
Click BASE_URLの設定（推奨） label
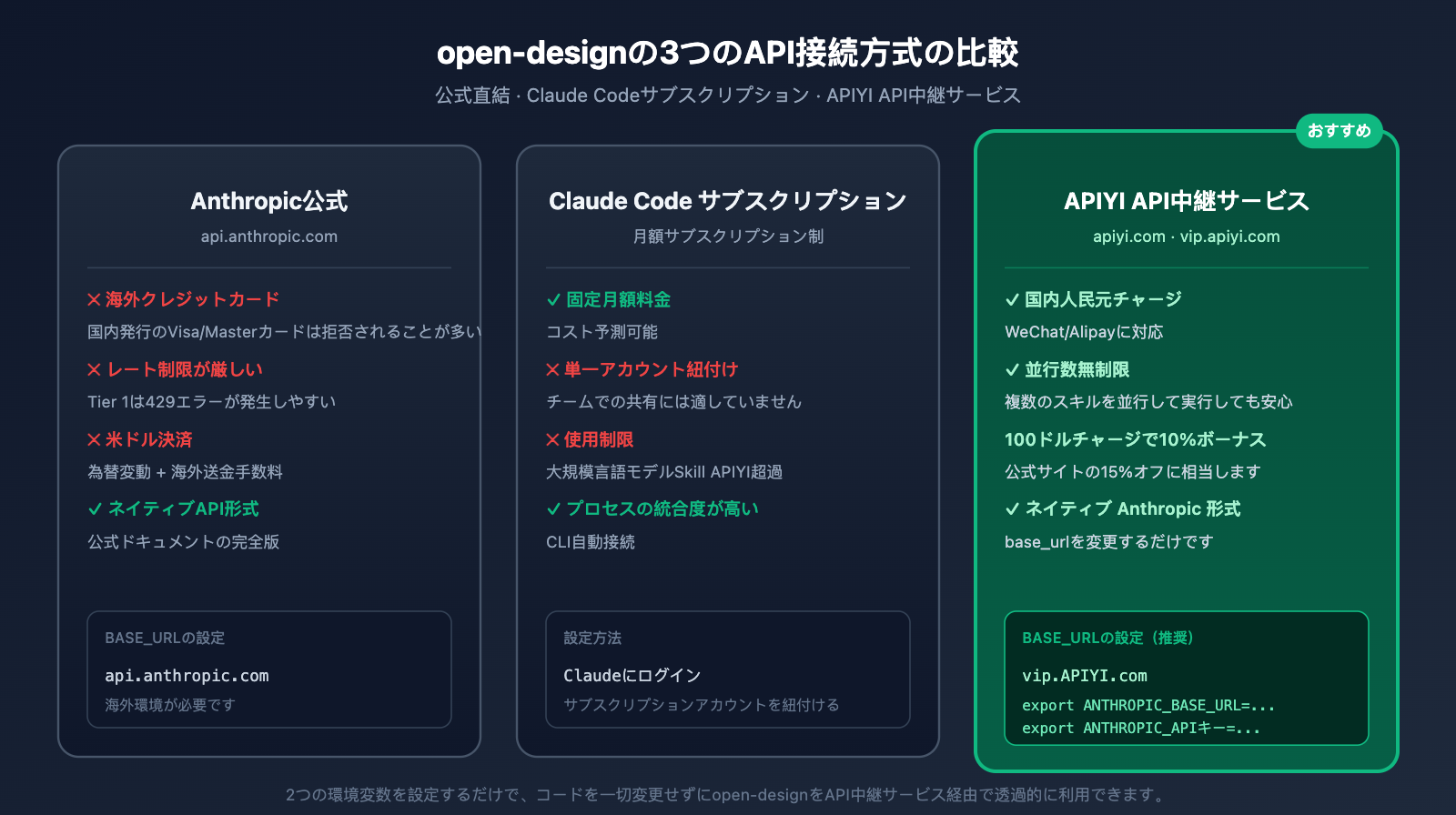(x=1107, y=639)
